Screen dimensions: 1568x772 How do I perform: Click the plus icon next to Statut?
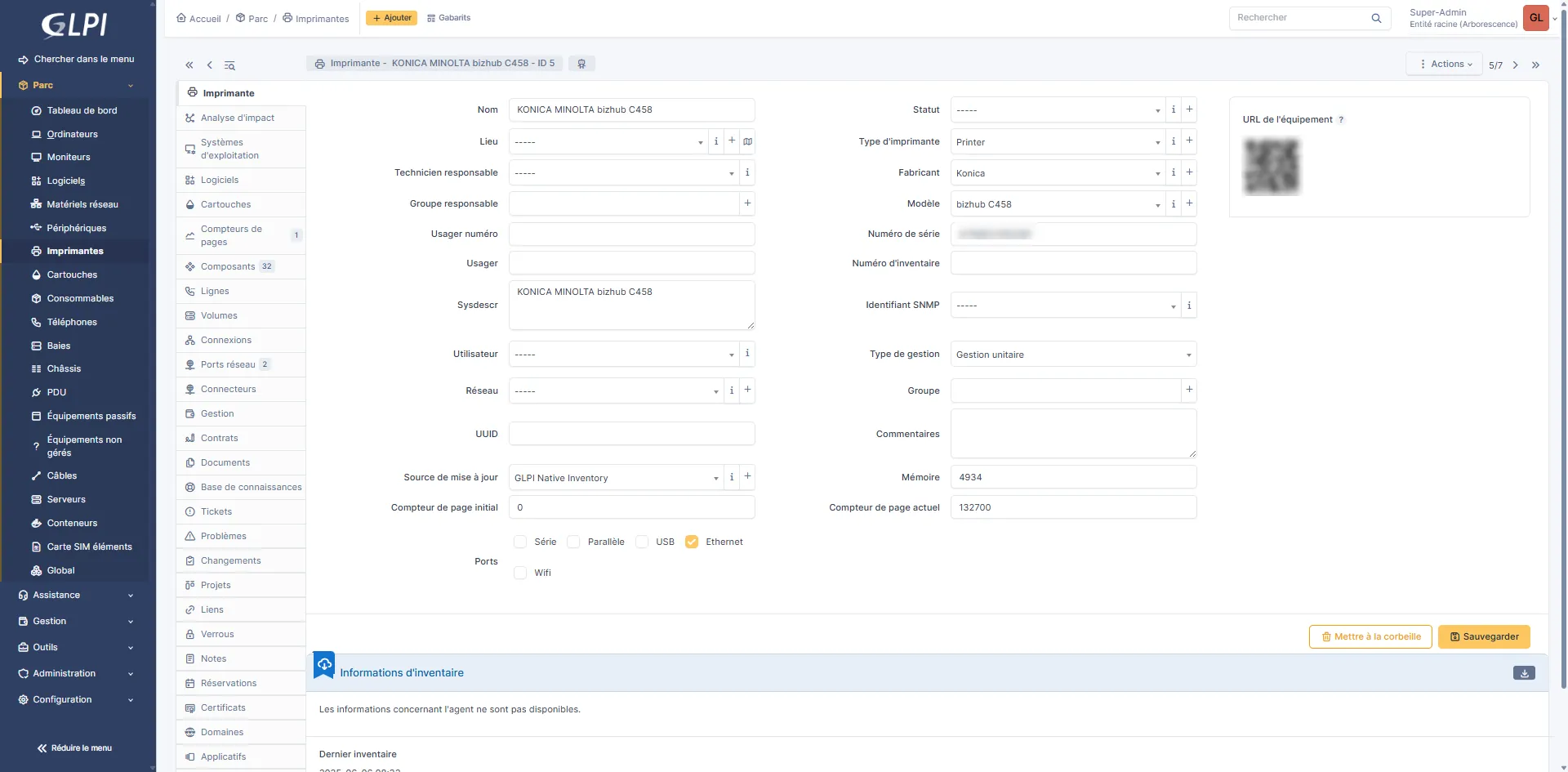pyautogui.click(x=1189, y=109)
